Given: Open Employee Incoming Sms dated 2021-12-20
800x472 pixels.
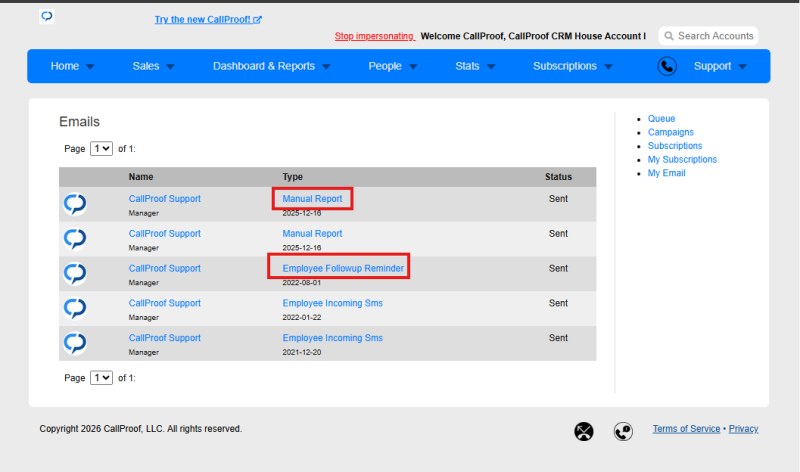Looking at the screenshot, I should 333,338.
